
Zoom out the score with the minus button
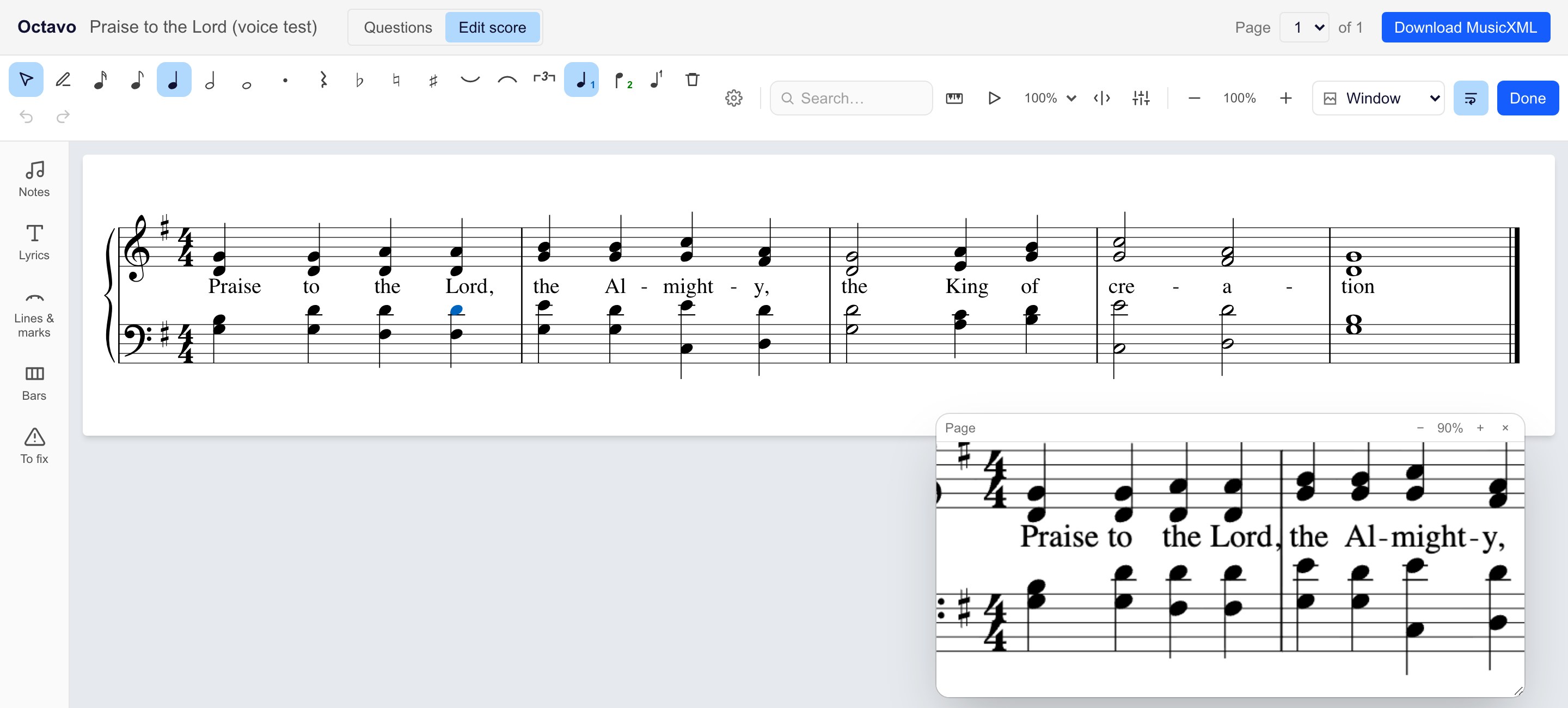coord(1193,98)
